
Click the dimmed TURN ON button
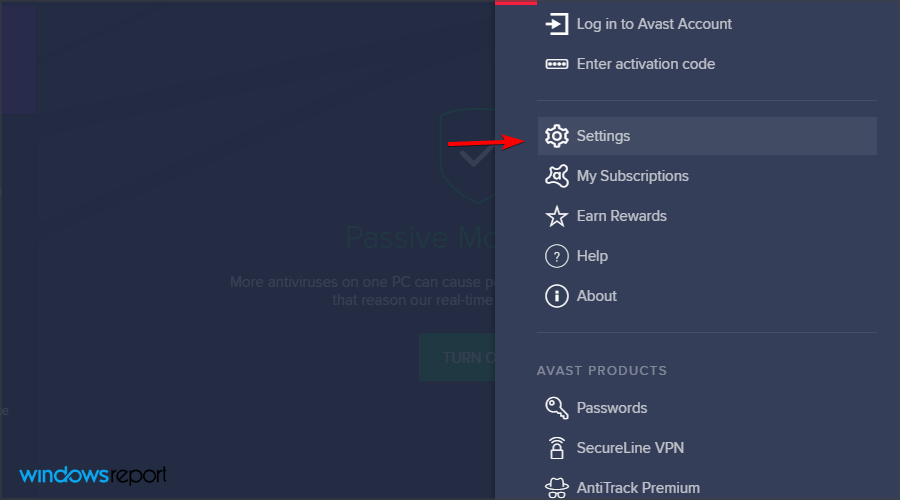(x=457, y=357)
